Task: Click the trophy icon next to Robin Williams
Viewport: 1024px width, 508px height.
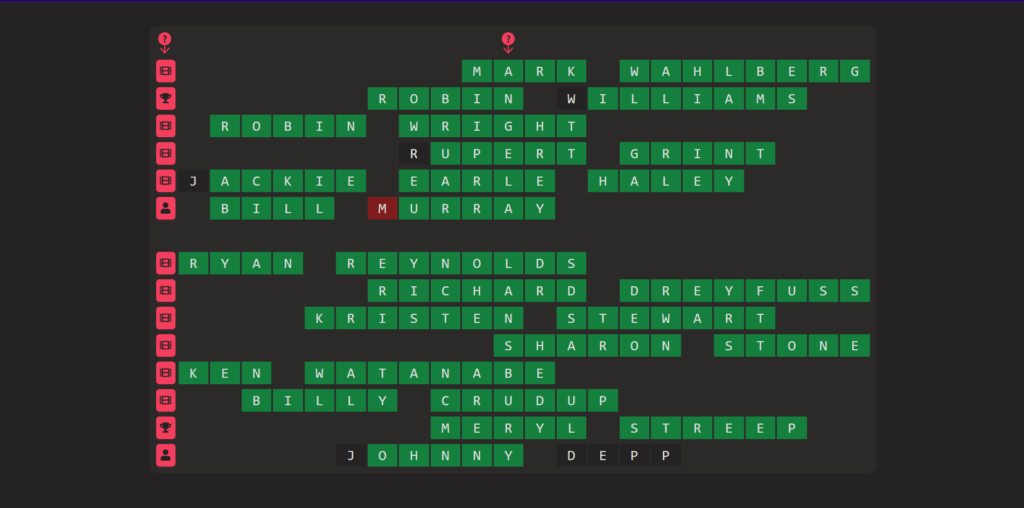Action: pos(165,99)
